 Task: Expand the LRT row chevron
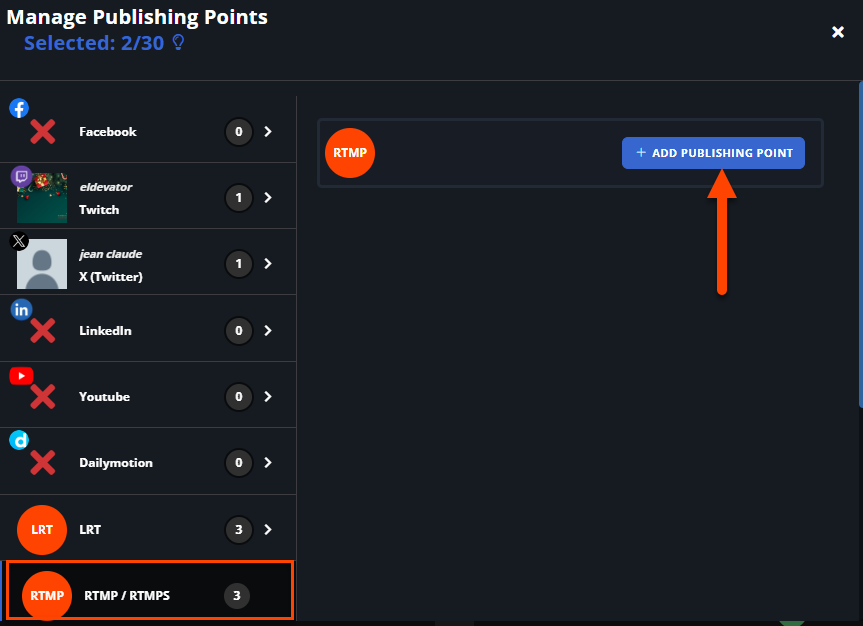[x=268, y=530]
